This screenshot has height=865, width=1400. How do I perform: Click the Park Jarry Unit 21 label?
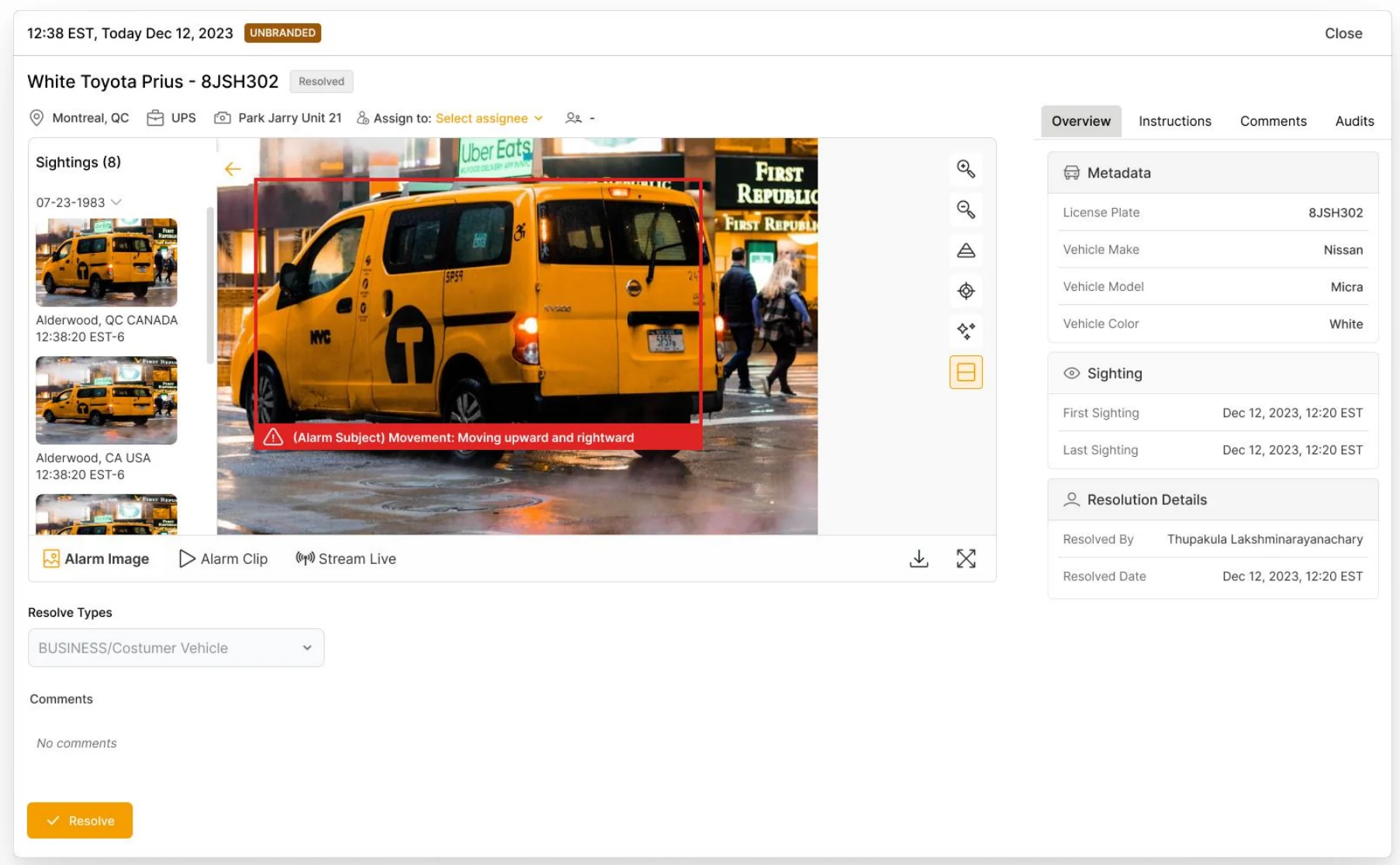289,118
